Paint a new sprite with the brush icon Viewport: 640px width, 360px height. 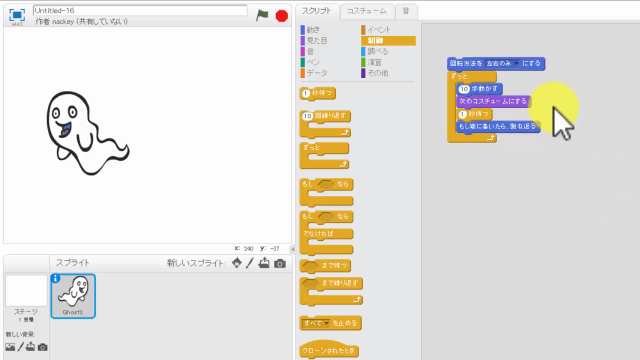click(x=250, y=263)
